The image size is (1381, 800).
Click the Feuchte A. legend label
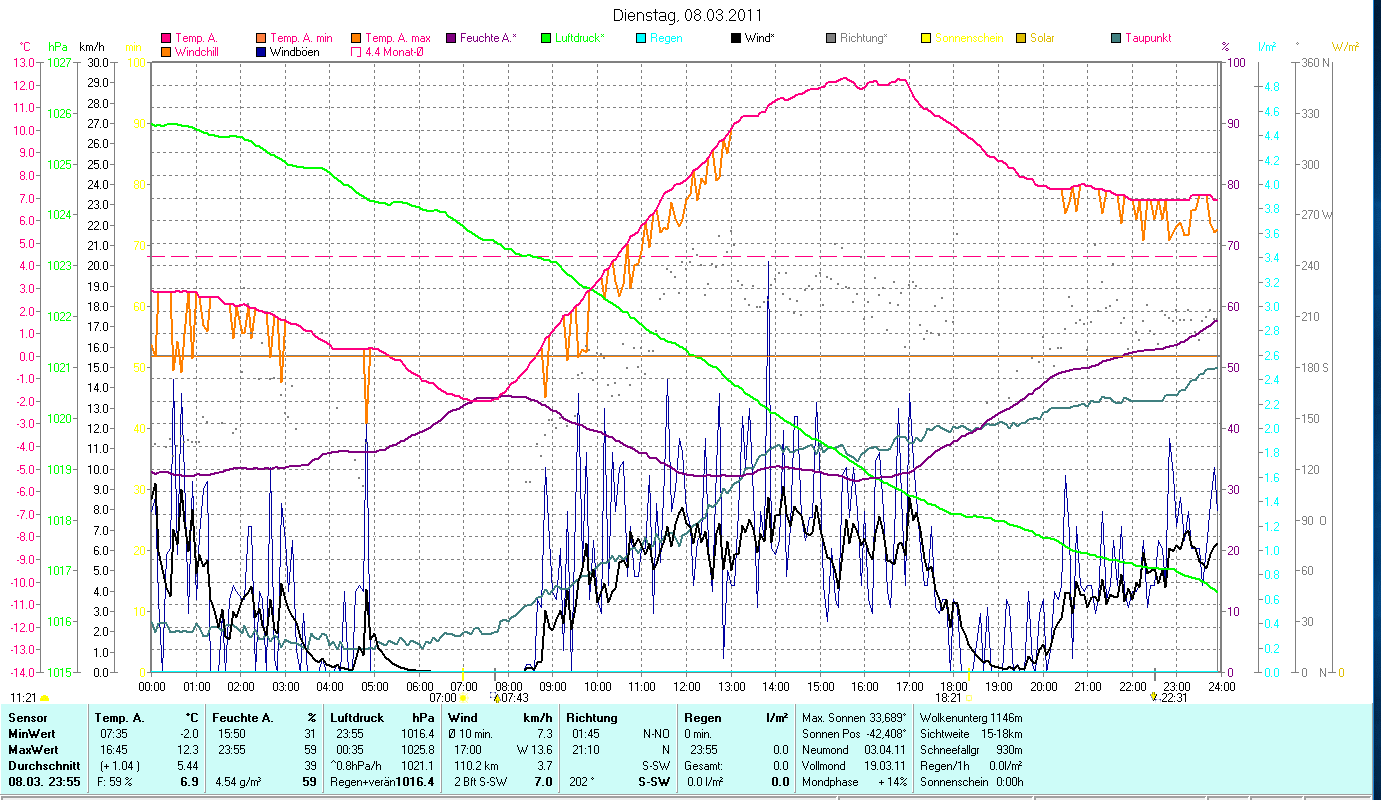pyautogui.click(x=488, y=38)
